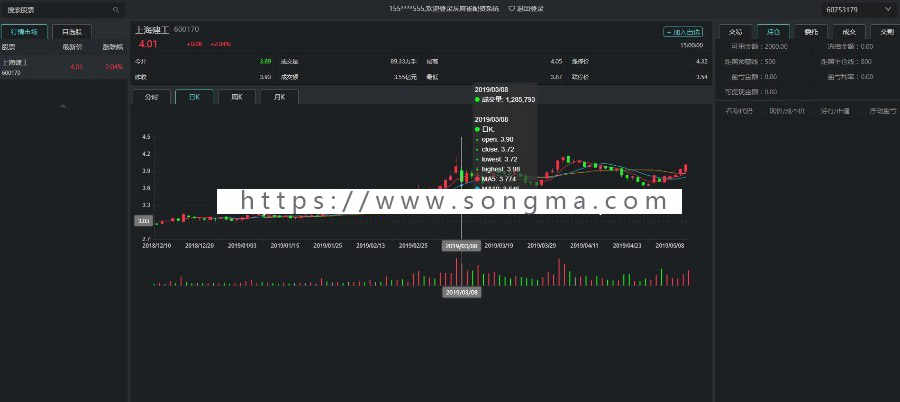900x402 pixels.
Task: Open the 分时 chart tab
Action: click(152, 96)
